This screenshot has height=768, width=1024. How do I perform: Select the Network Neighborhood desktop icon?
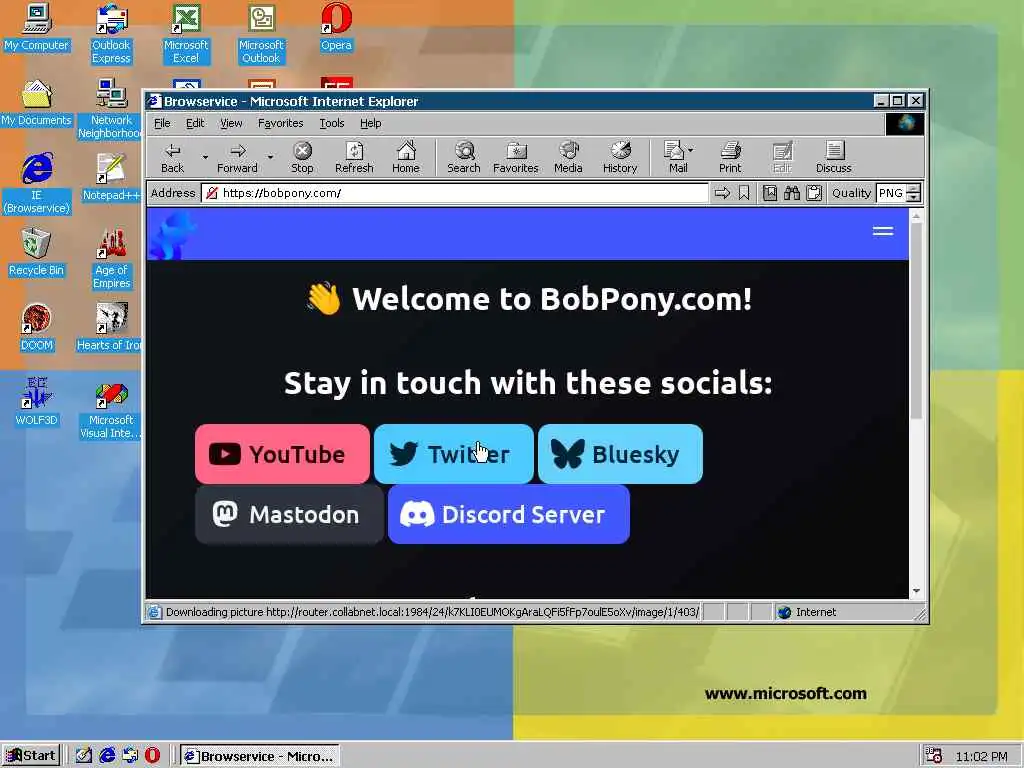110,109
